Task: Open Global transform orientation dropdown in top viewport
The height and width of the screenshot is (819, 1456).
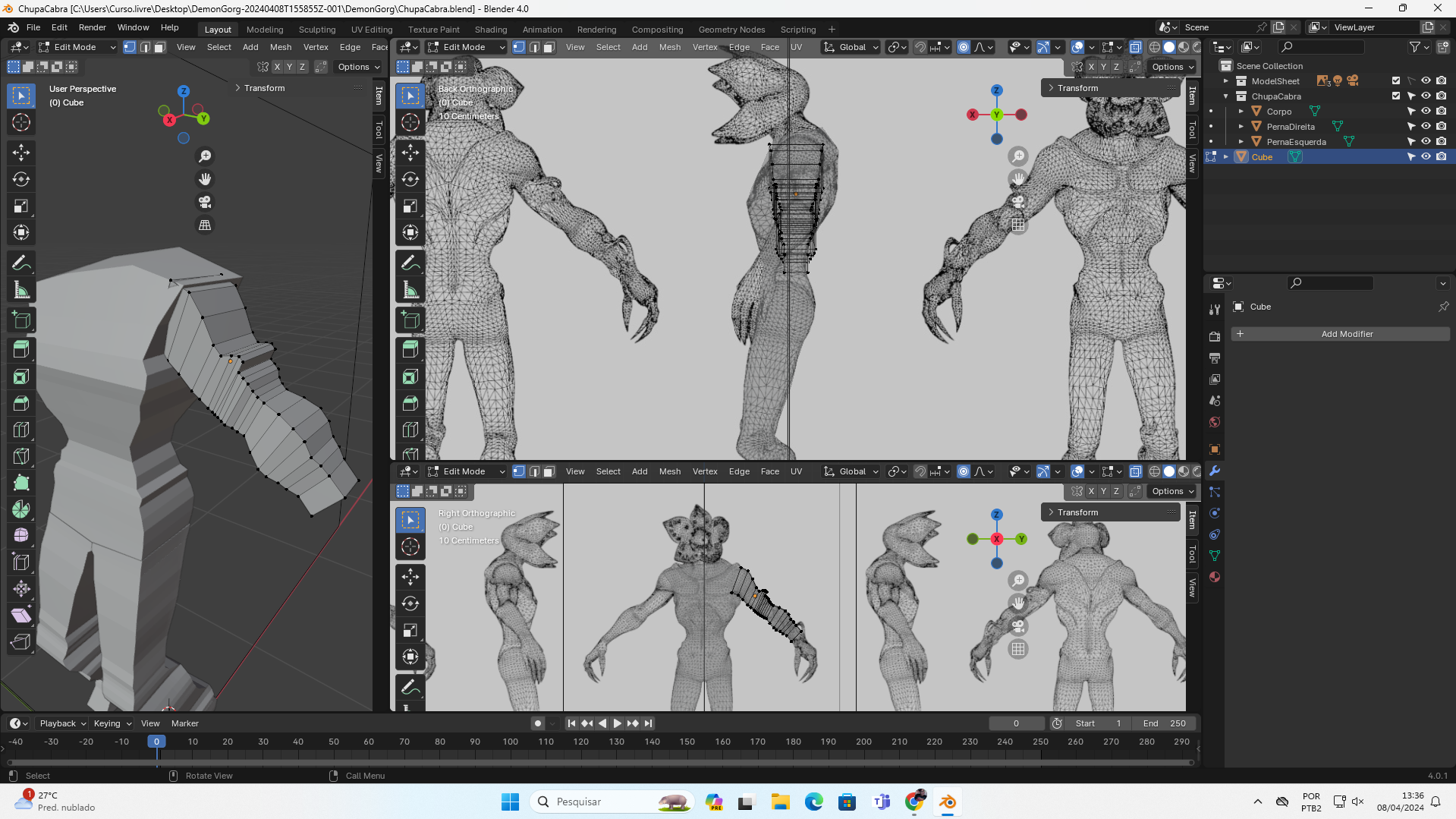Action: point(851,47)
